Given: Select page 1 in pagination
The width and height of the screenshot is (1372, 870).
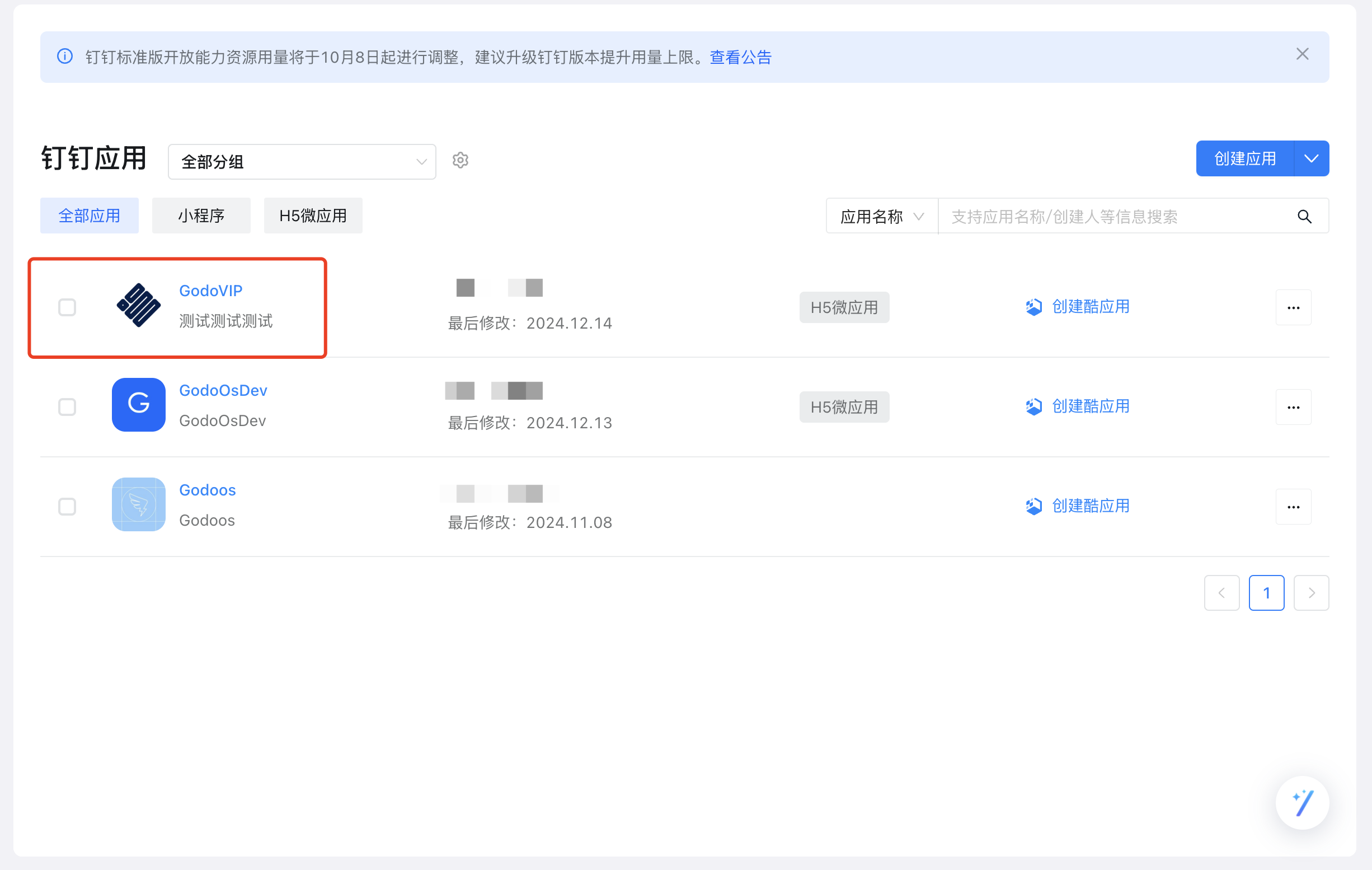Looking at the screenshot, I should 1267,593.
